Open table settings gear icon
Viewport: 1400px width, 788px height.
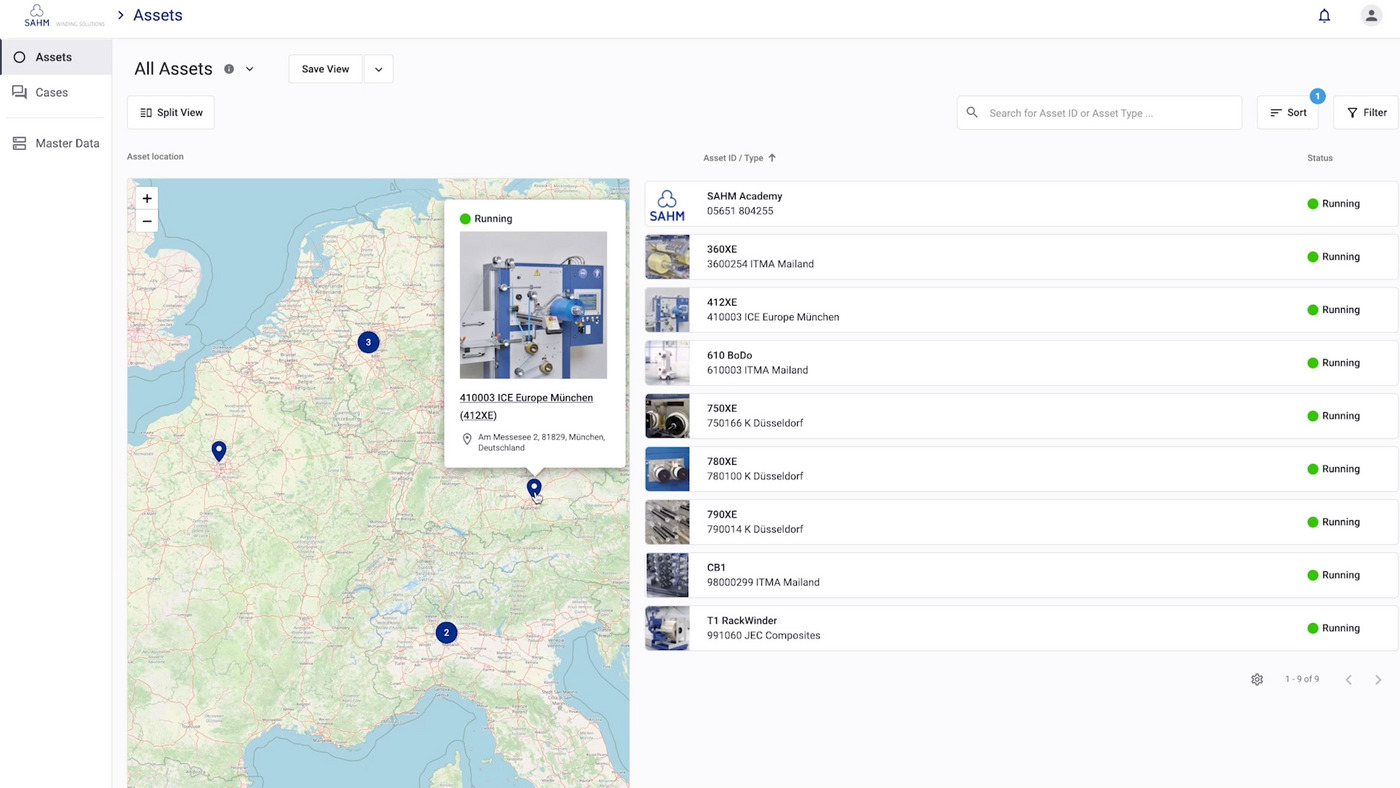pyautogui.click(x=1257, y=680)
